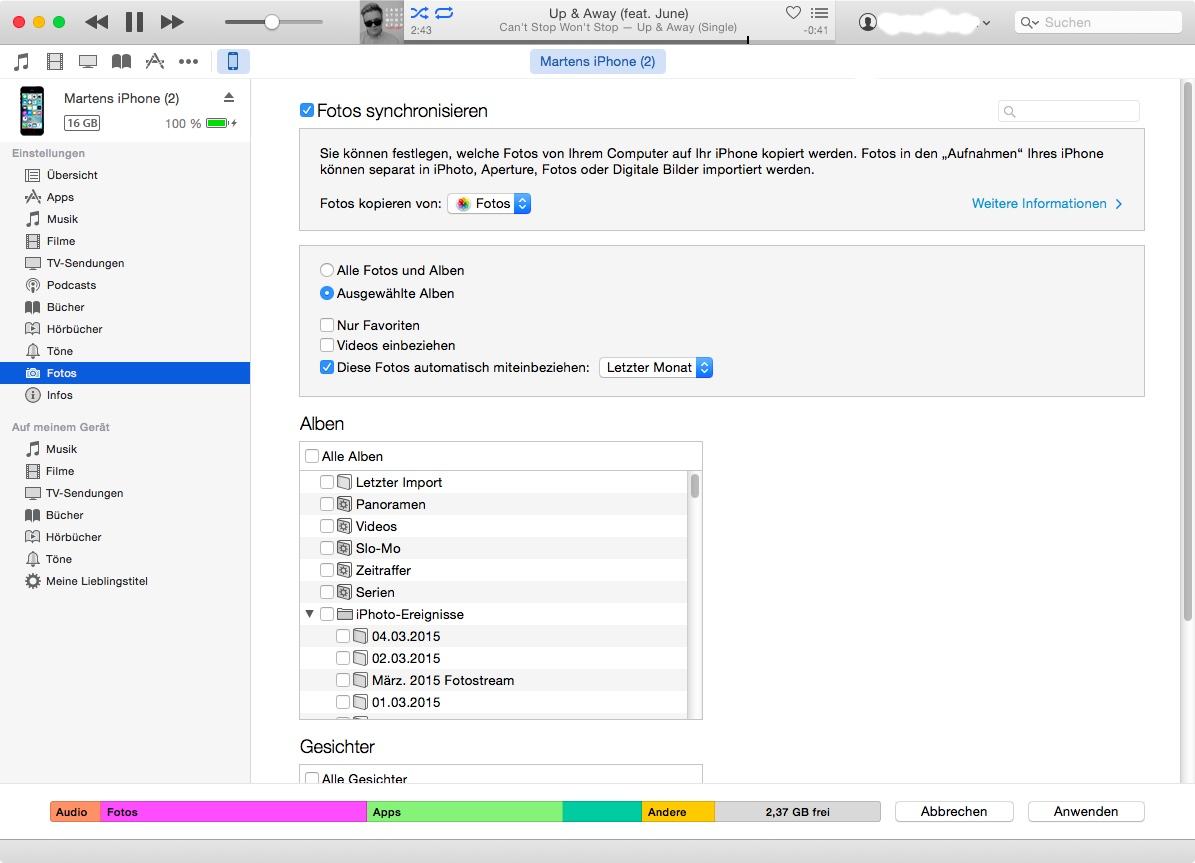Love the song with heart icon
1195x863 pixels.
[x=793, y=12]
